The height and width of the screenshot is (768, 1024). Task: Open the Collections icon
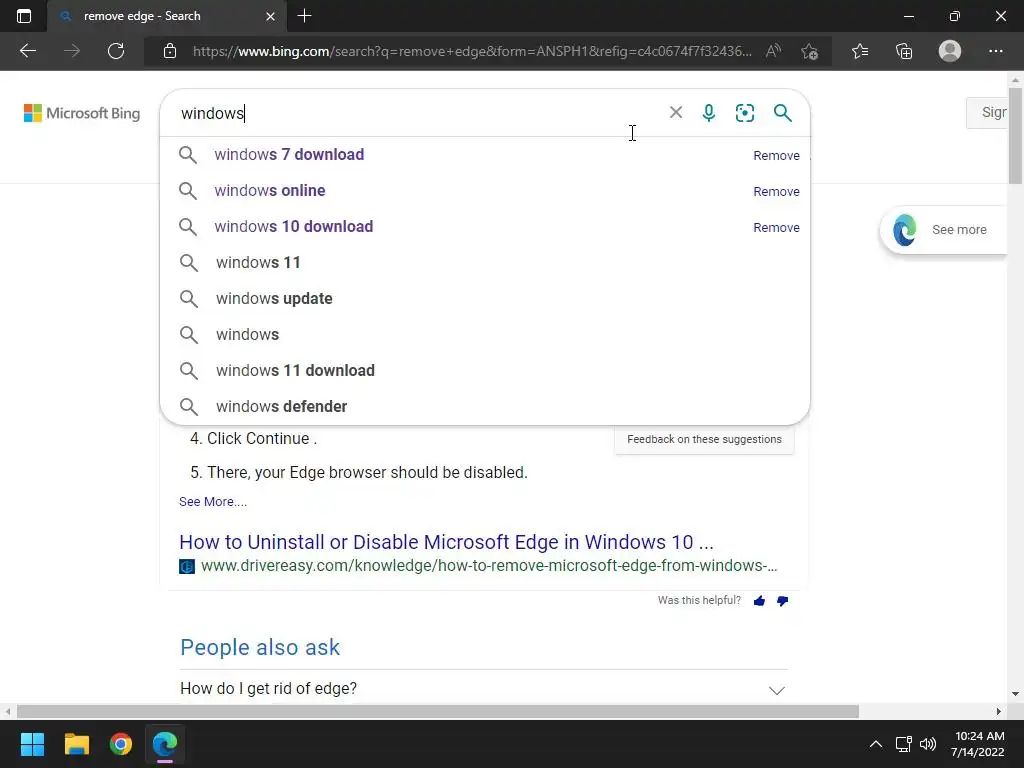[904, 51]
